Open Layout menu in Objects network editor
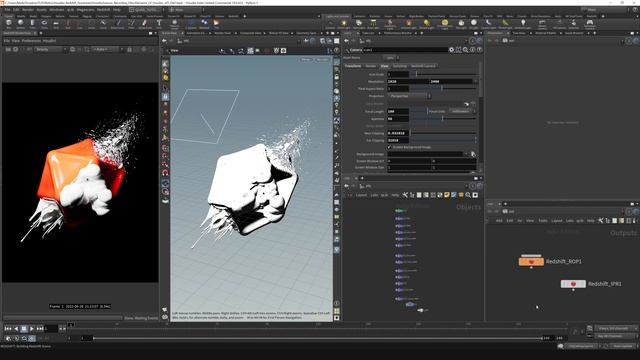Image resolution: width=640 pixels, height=360 pixels. pos(361,195)
